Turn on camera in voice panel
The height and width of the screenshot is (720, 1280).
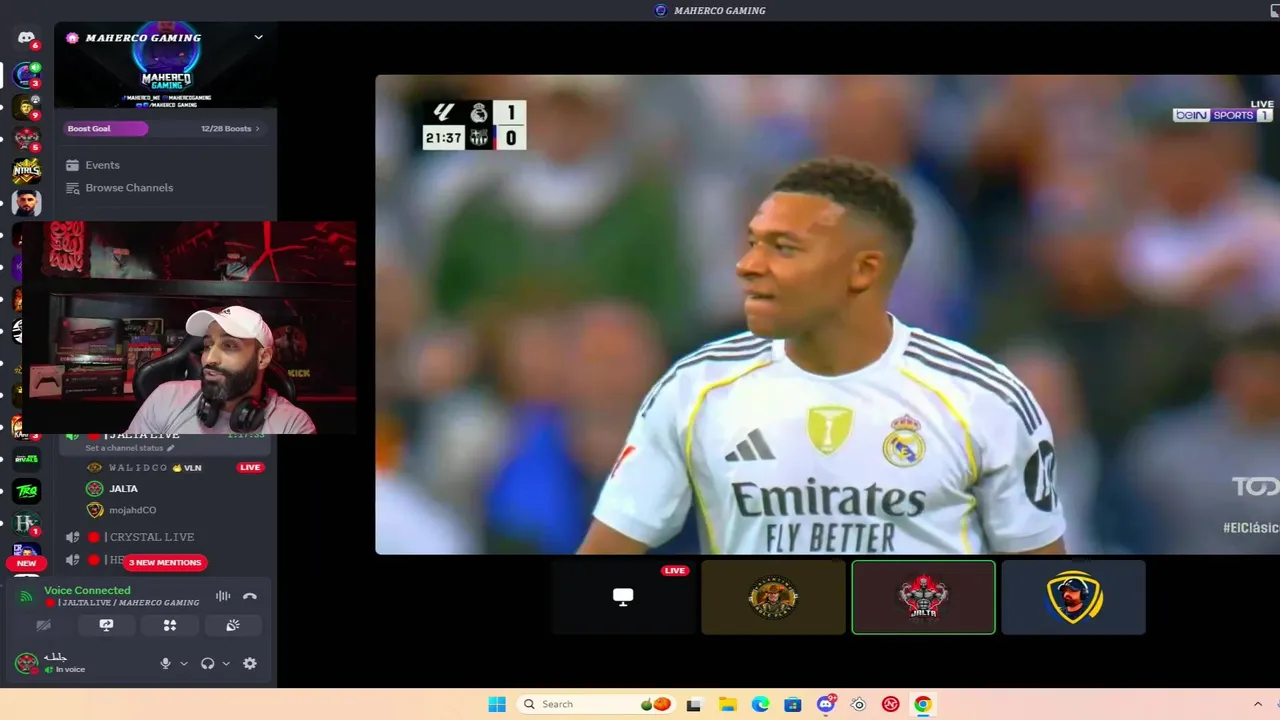click(x=43, y=625)
